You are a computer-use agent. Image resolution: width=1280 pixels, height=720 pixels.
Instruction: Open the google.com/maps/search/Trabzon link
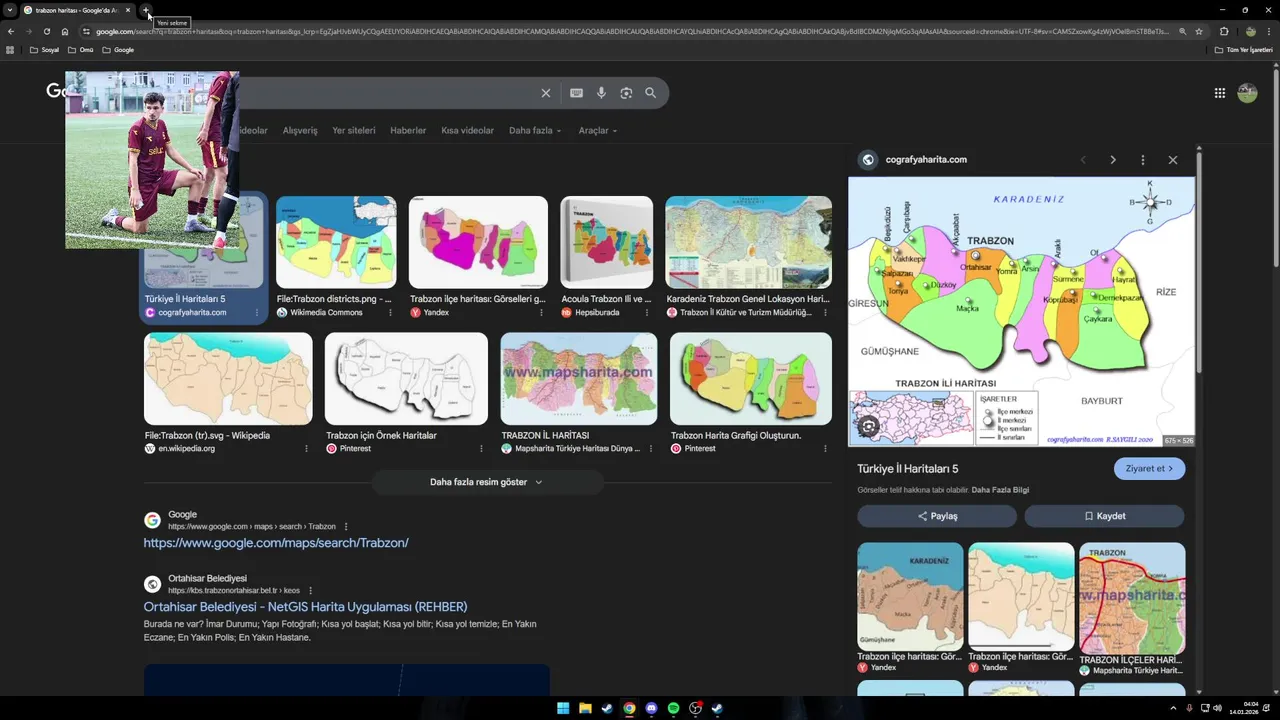(276, 543)
